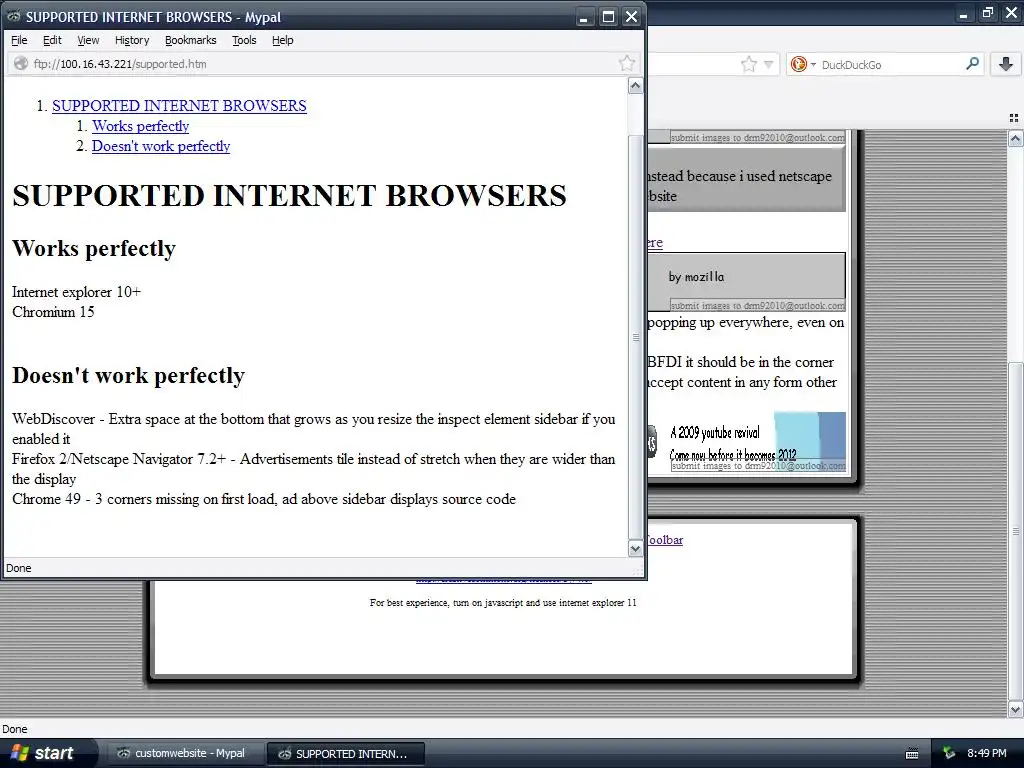Open the Help menu
The width and height of the screenshot is (1024, 768).
[283, 40]
